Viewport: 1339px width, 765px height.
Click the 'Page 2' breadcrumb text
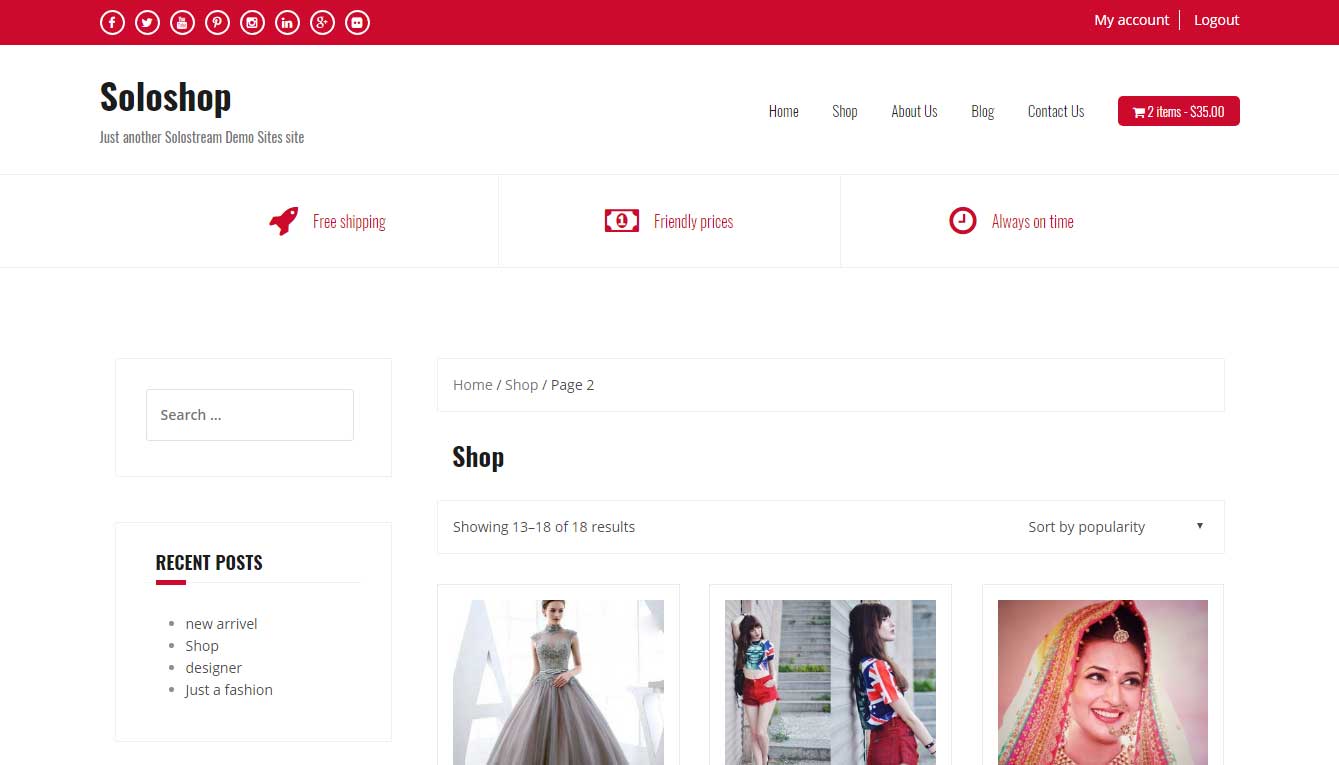[x=572, y=385]
